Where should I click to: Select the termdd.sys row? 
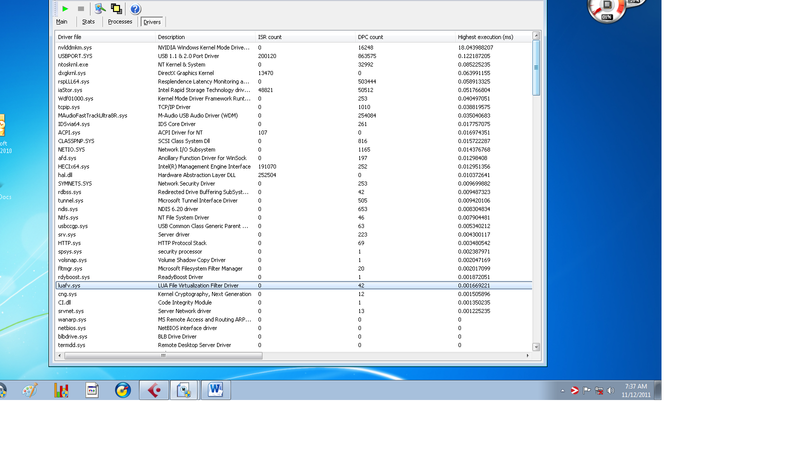pos(293,345)
